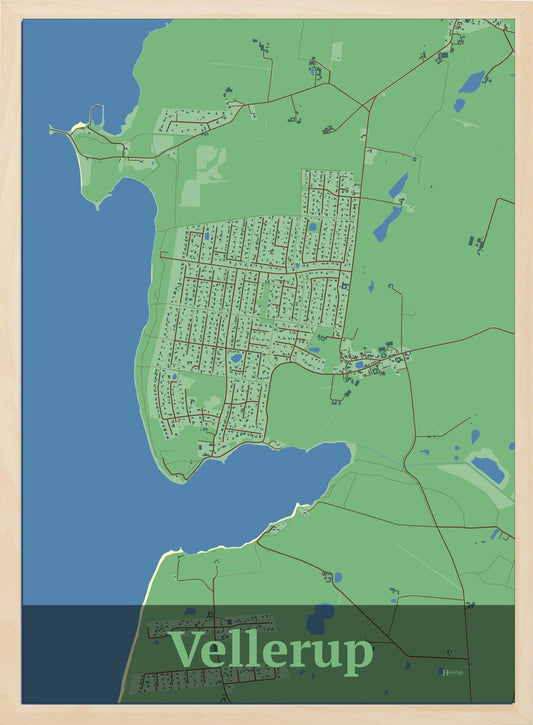The height and width of the screenshot is (725, 533).
Task: Select the lake in the lower right wetland
Action: (x=488, y=469)
